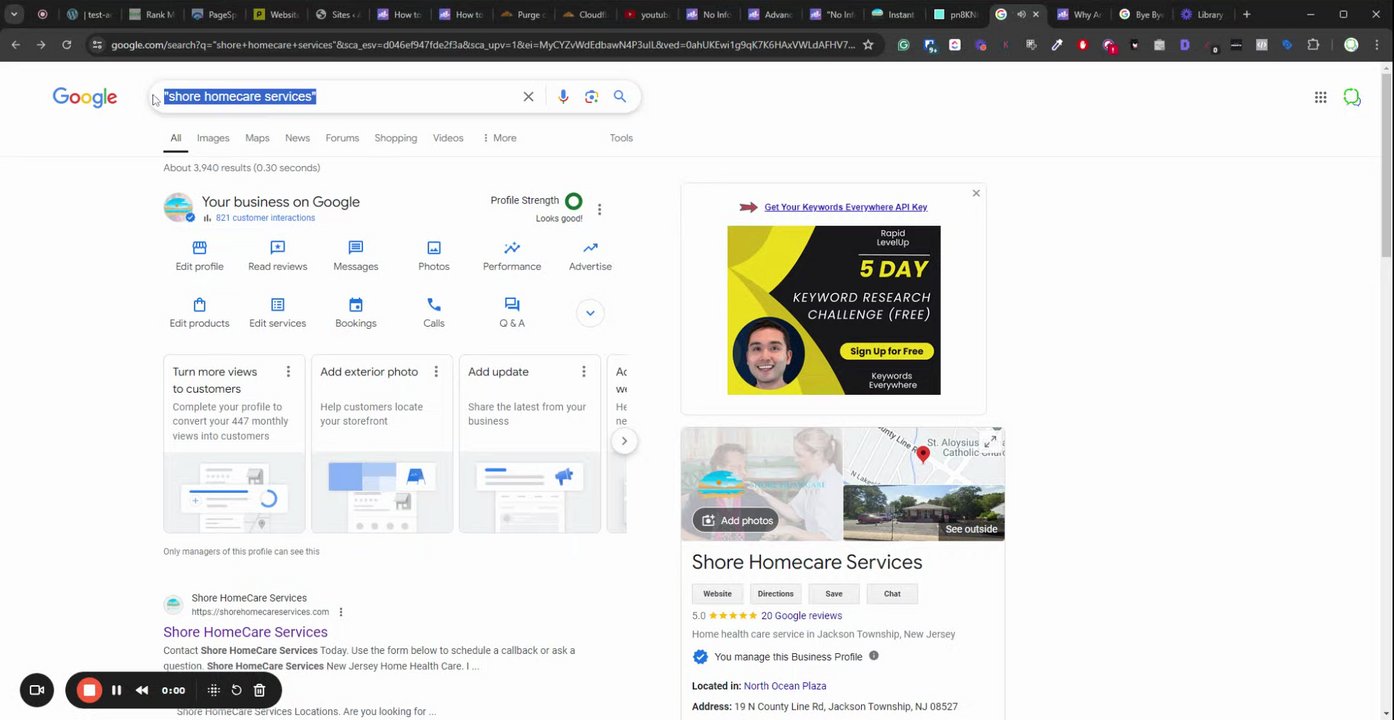
Task: Open three-dot menu beside shorehomecareservices.com result
Action: click(x=341, y=612)
